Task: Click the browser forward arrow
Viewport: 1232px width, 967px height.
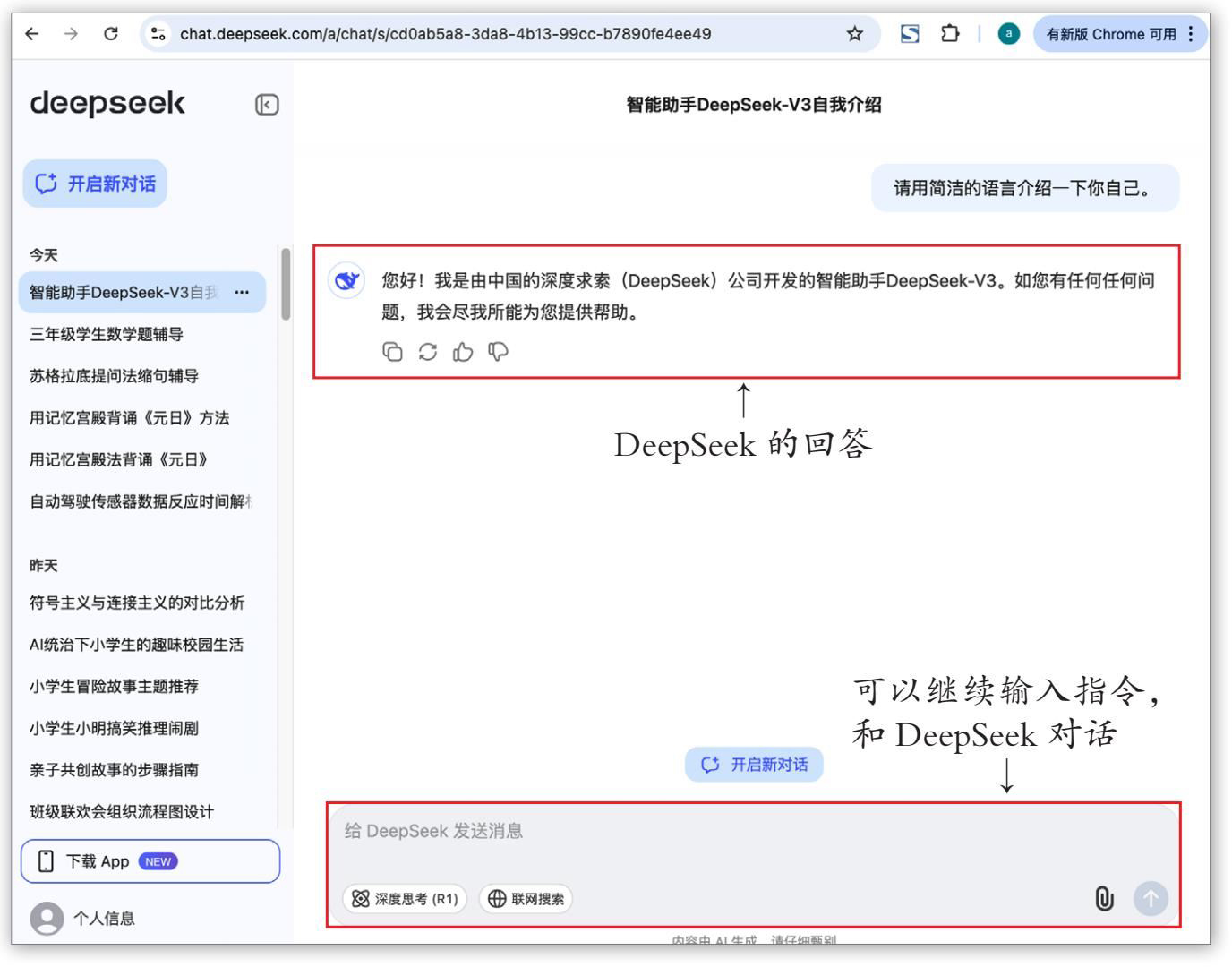Action: [x=71, y=34]
